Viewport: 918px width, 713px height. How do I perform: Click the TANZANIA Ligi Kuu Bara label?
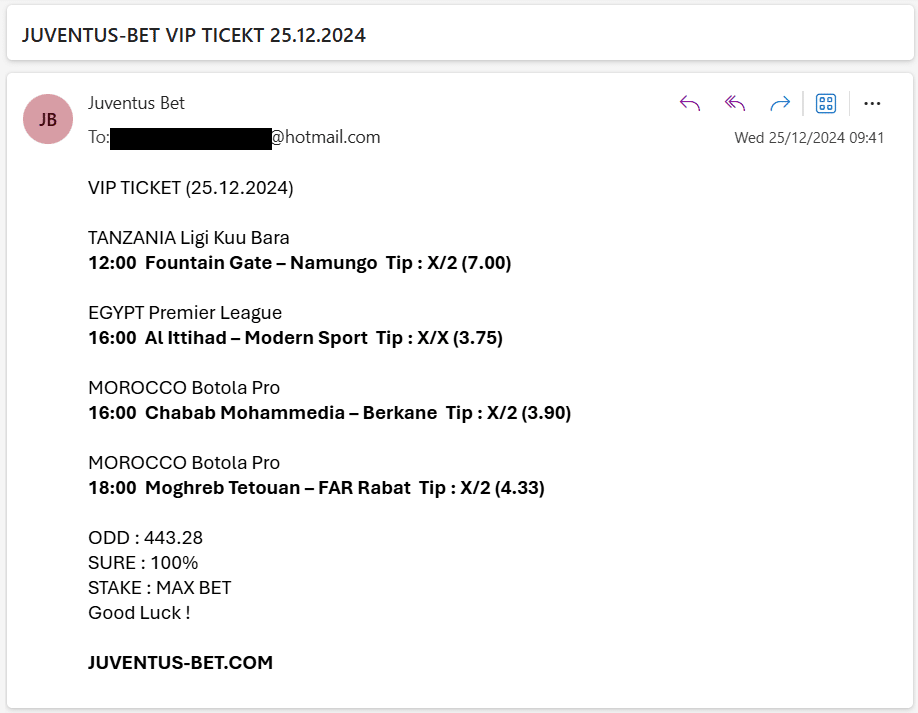pos(189,238)
